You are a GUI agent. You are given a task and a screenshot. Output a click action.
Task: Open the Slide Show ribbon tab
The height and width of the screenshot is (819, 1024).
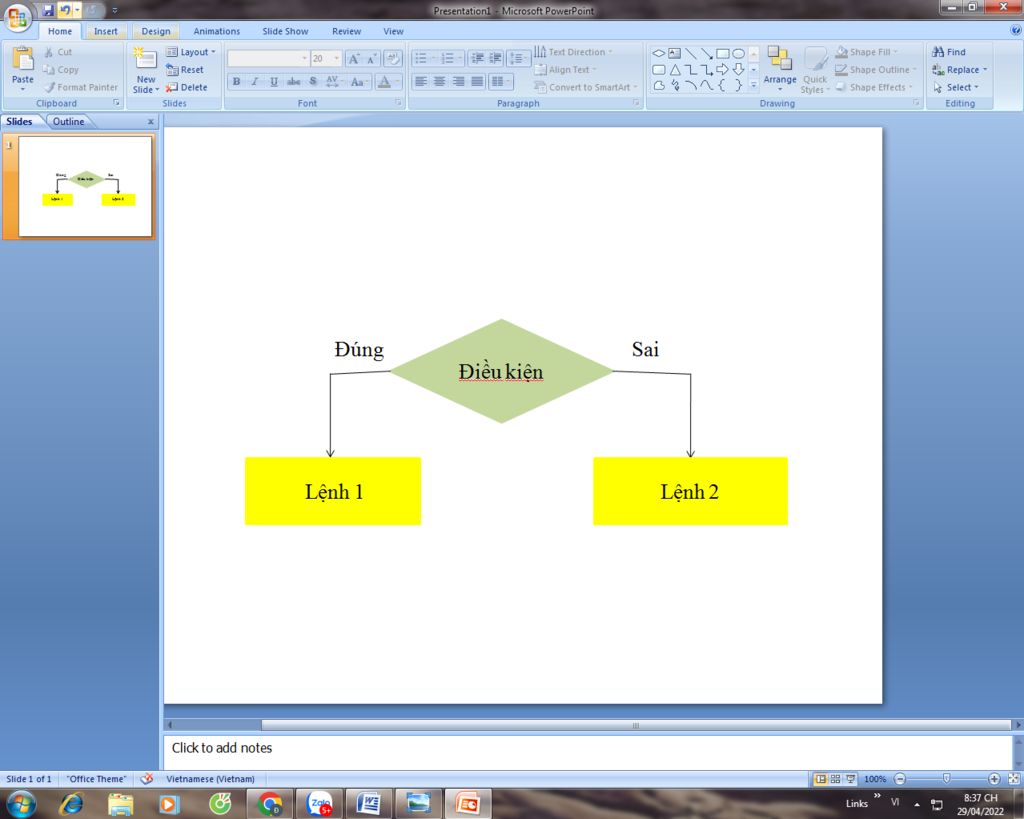pos(285,31)
